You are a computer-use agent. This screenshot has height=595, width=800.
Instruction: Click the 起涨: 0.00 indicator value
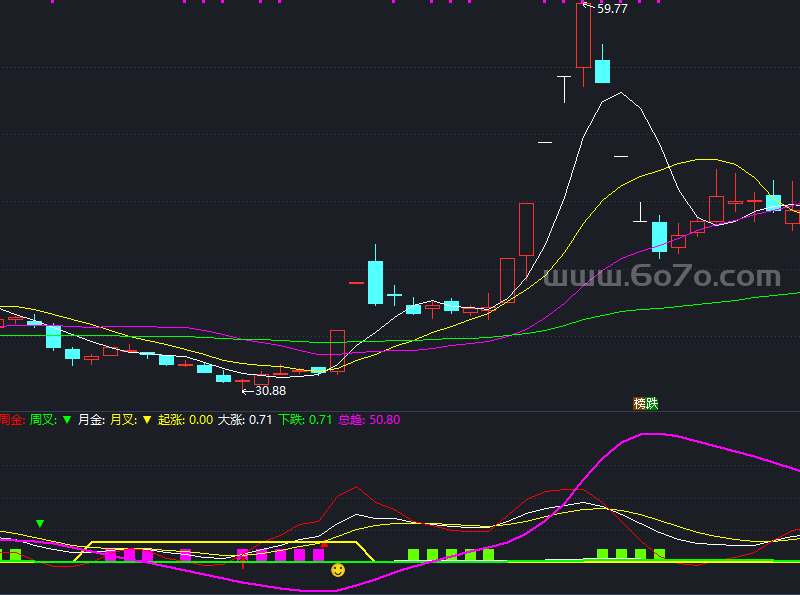coord(185,420)
